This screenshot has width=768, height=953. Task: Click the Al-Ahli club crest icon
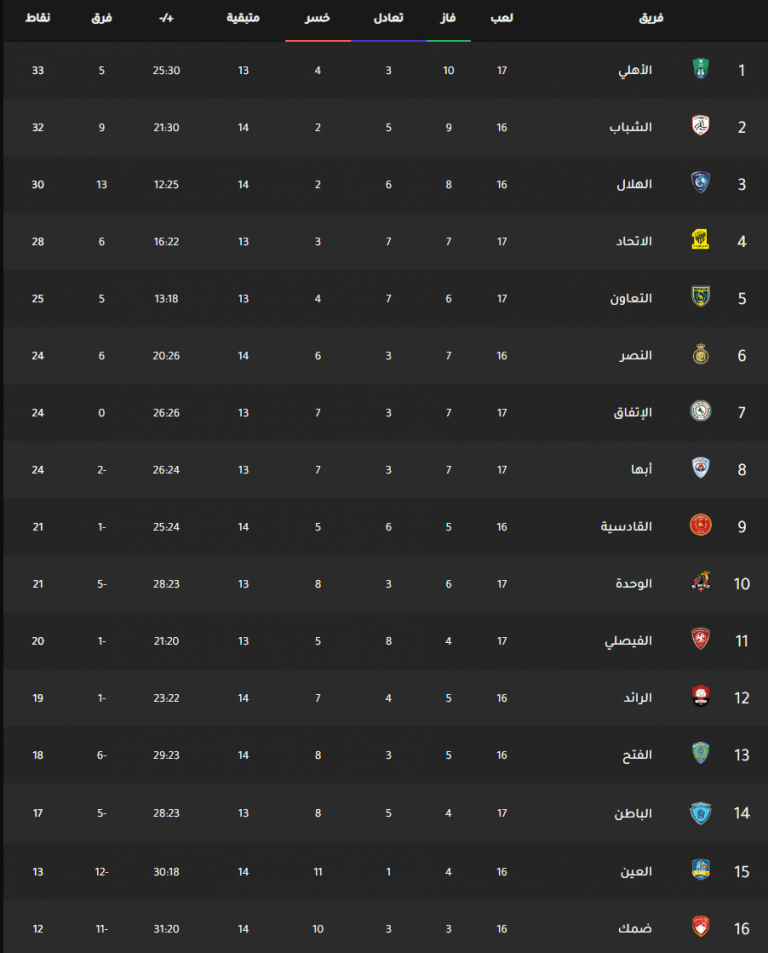pyautogui.click(x=701, y=69)
